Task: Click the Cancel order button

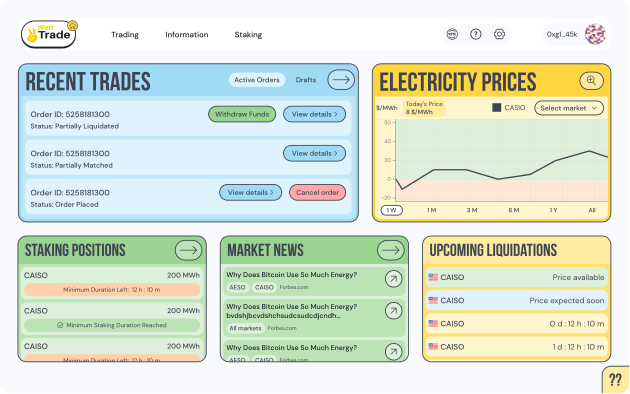Action: (317, 192)
